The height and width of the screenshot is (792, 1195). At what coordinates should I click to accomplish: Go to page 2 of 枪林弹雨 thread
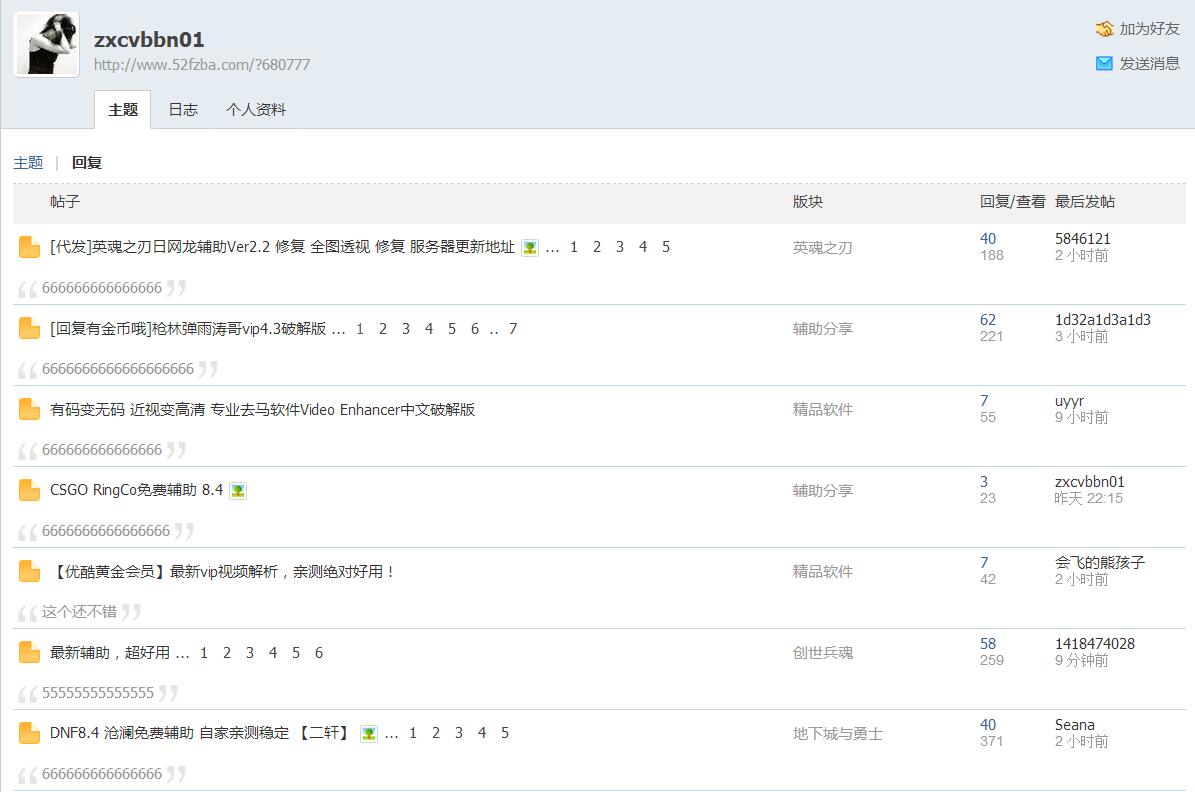(x=383, y=329)
